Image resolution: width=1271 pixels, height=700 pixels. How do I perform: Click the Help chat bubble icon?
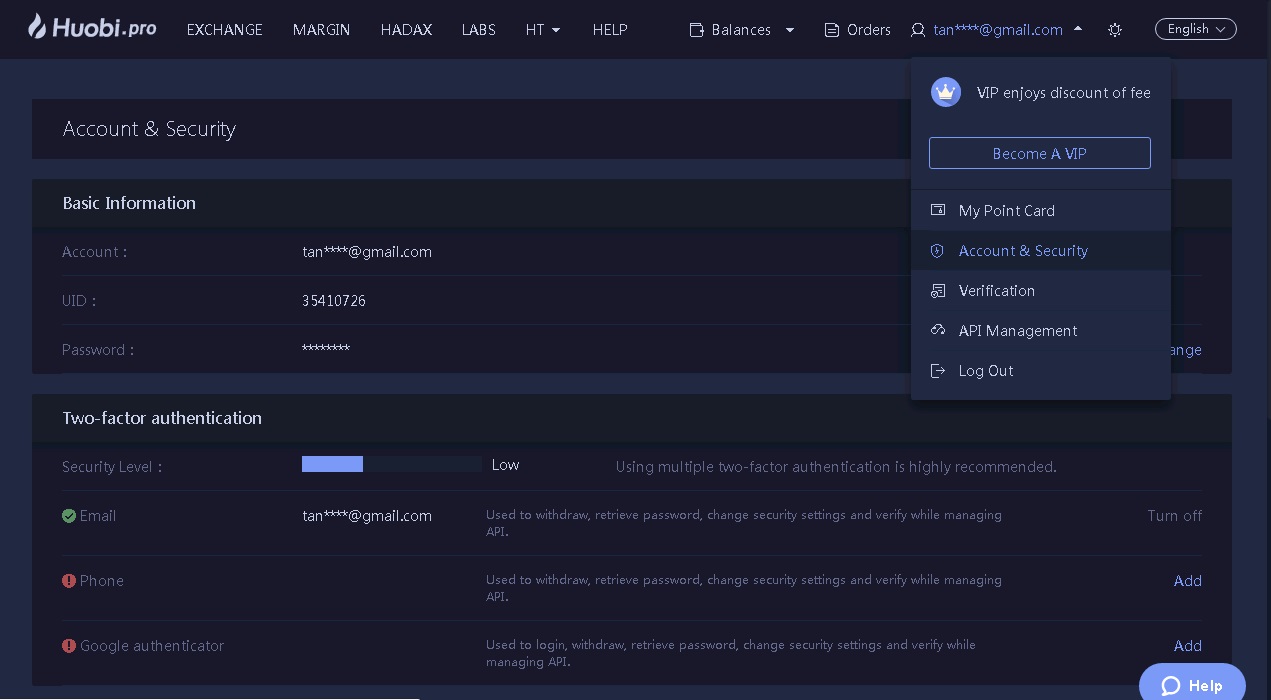[x=1171, y=686]
